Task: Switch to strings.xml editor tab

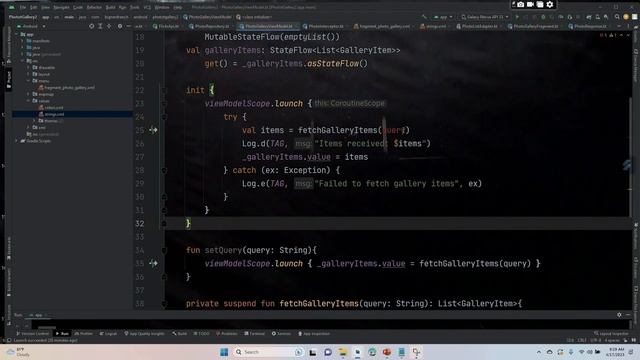Action: [x=436, y=26]
